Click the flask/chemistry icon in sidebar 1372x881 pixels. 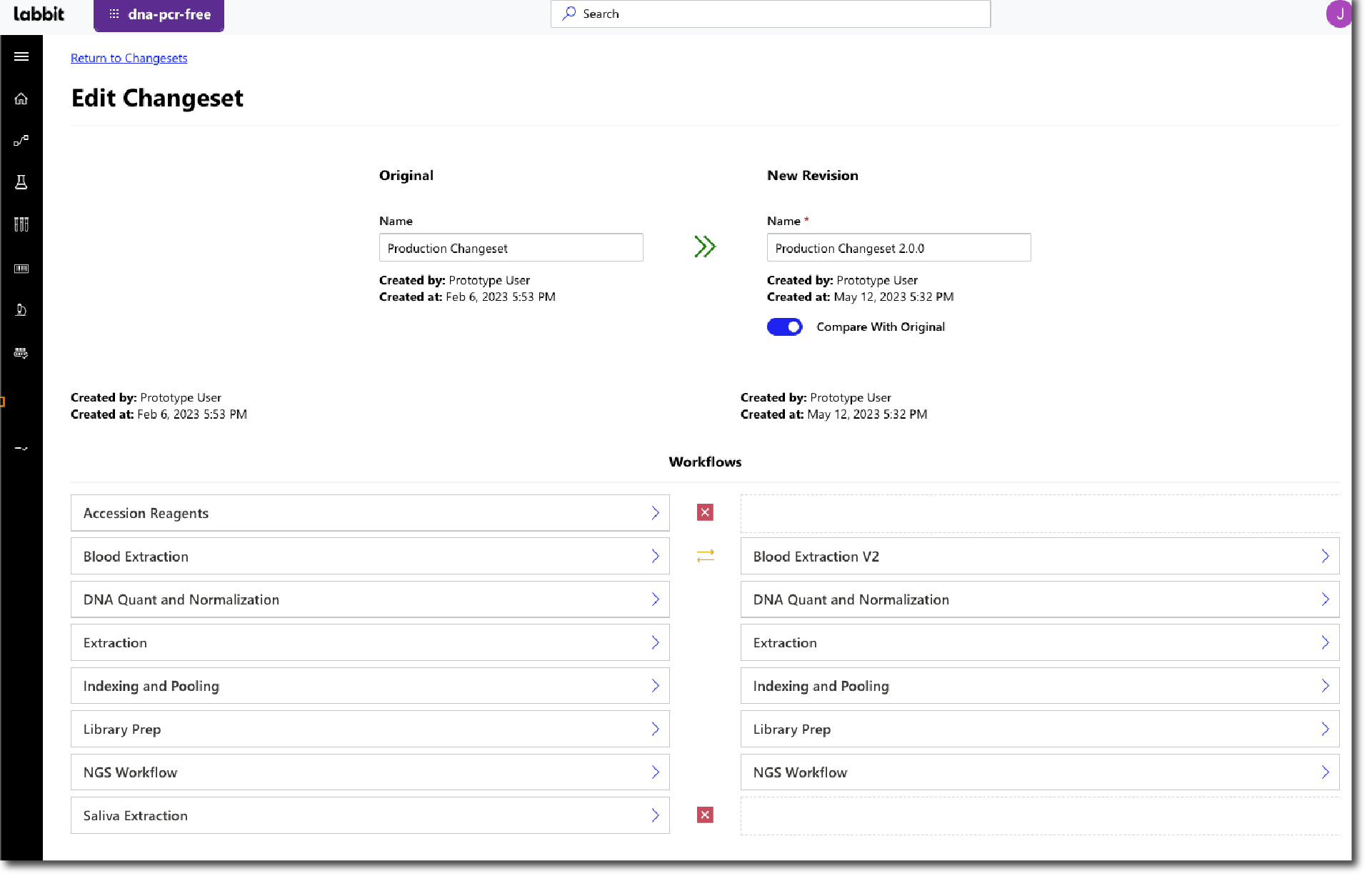pyautogui.click(x=21, y=182)
